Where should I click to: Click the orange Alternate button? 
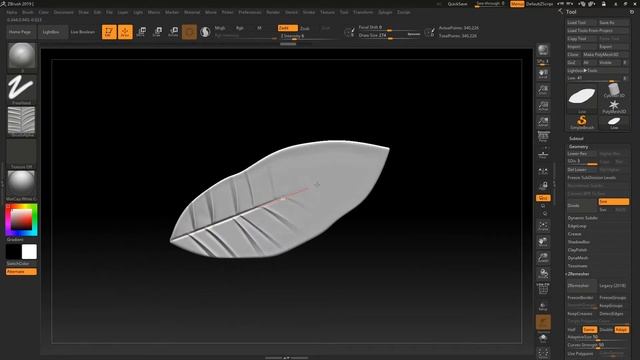(21, 272)
